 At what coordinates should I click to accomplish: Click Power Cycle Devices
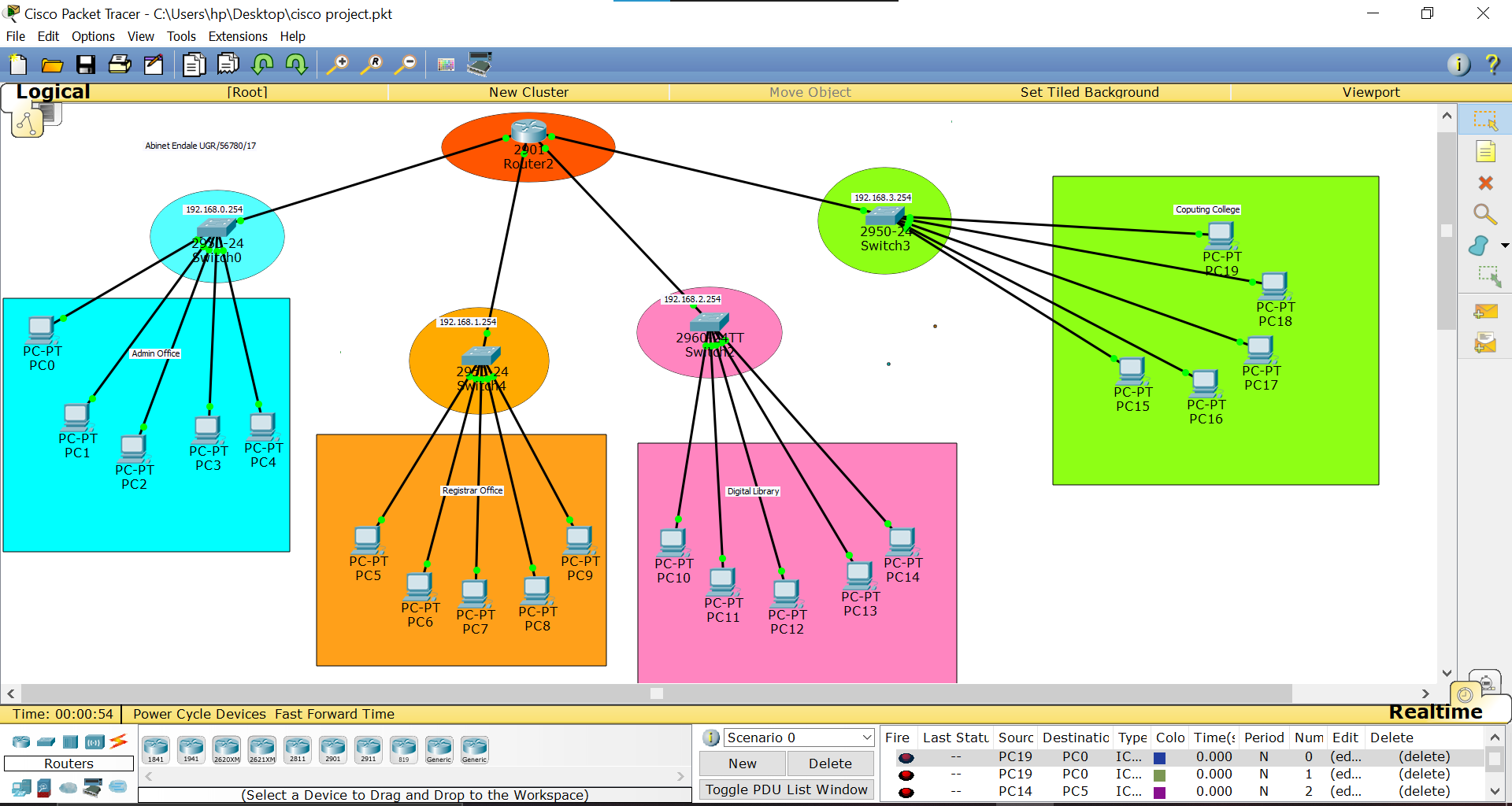(199, 714)
